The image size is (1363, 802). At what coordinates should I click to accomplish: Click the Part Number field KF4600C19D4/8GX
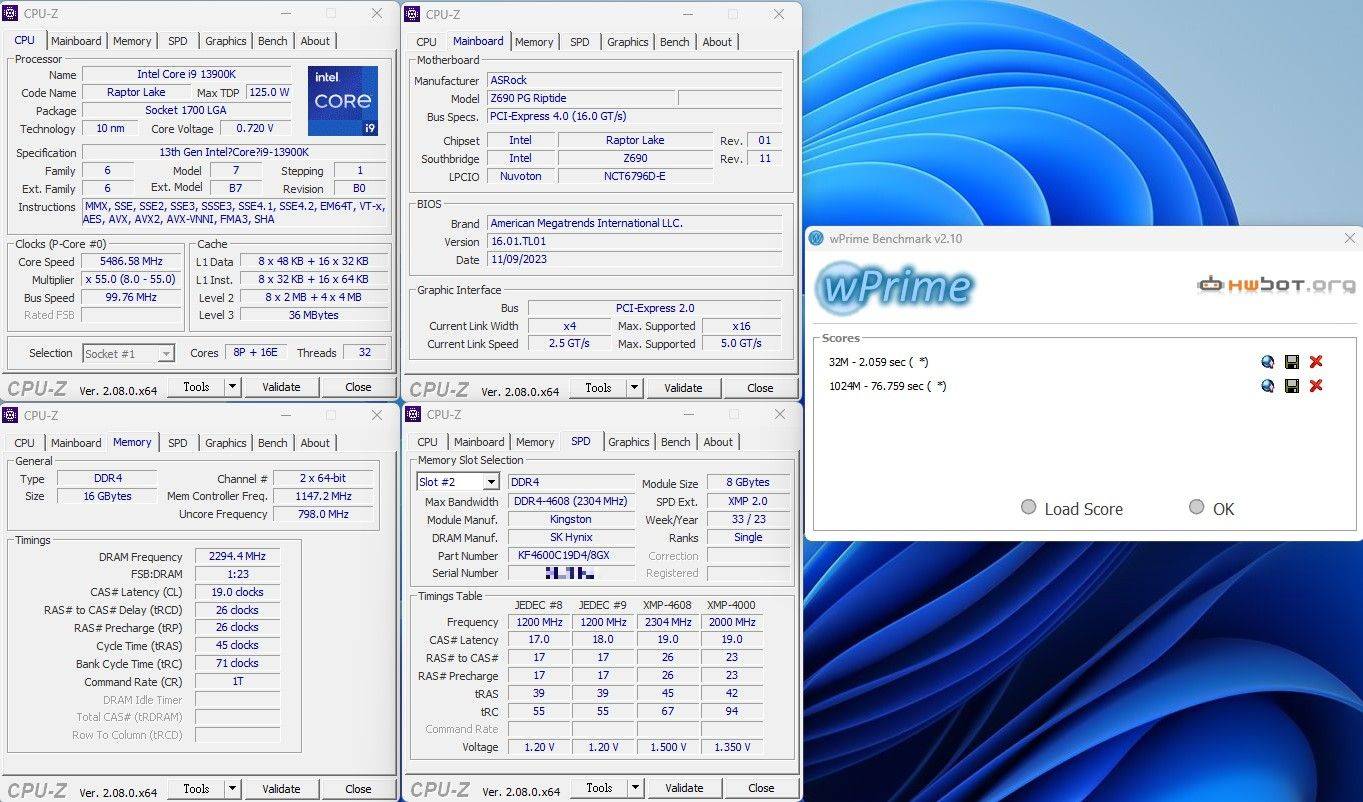[571, 555]
